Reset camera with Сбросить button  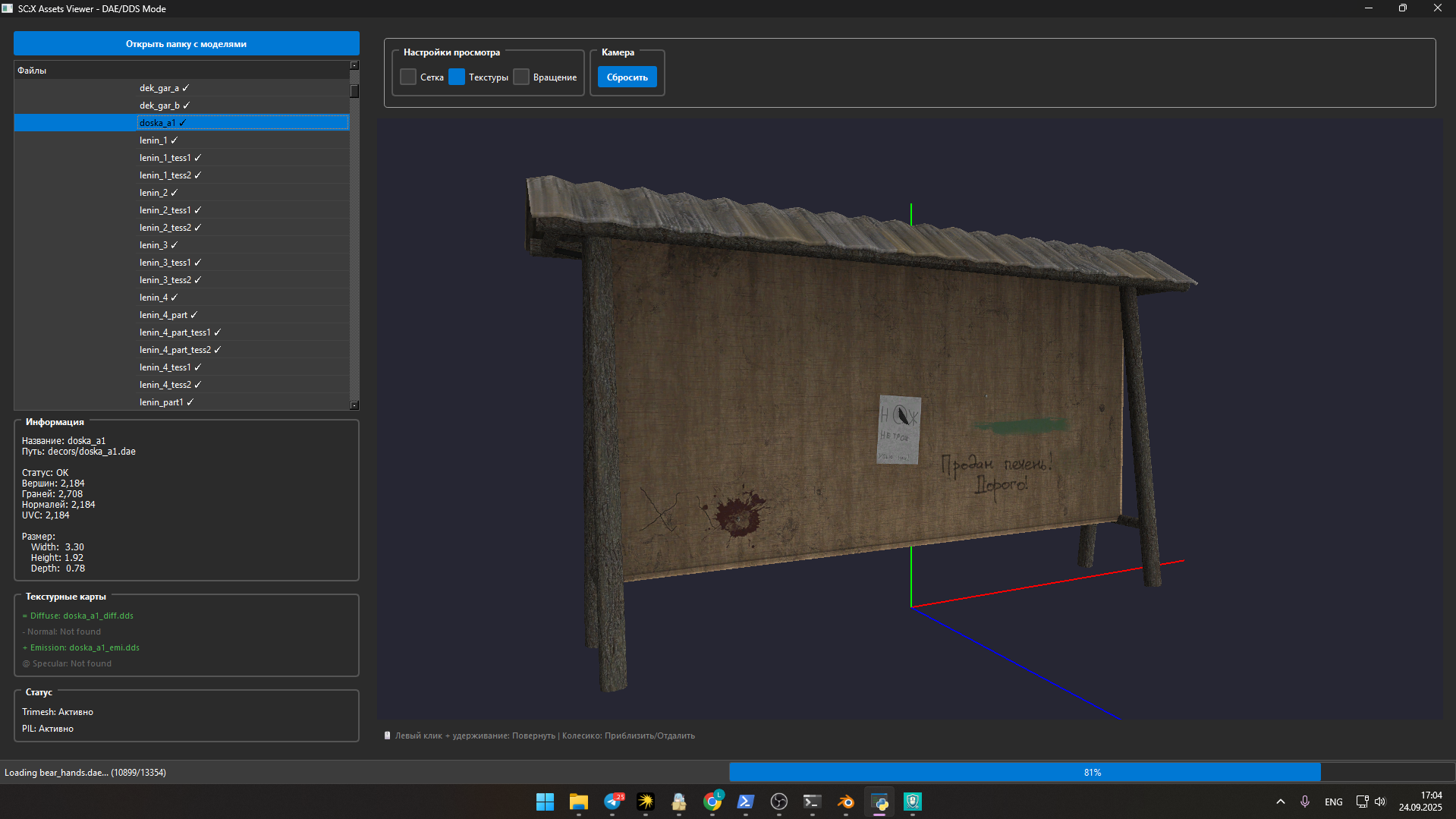click(627, 77)
